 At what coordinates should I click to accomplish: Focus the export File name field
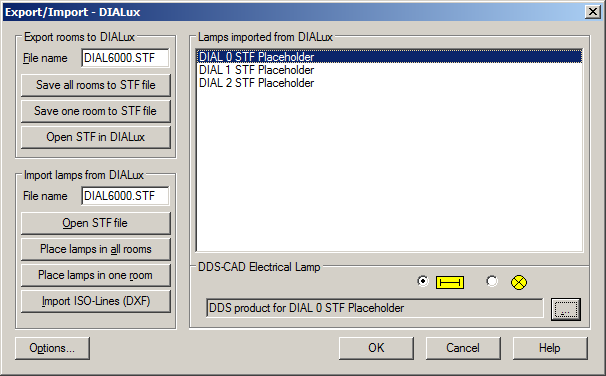tap(125, 58)
